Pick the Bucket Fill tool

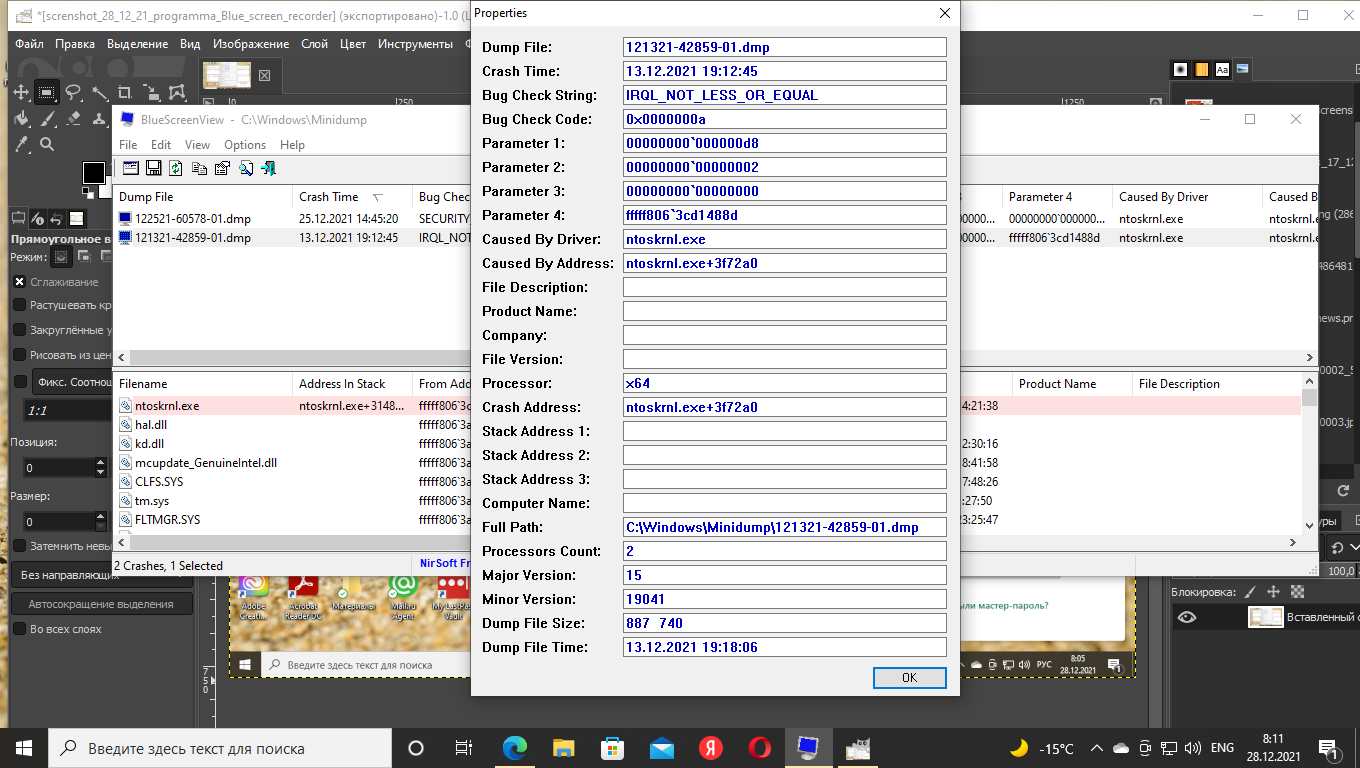pyautogui.click(x=20, y=119)
